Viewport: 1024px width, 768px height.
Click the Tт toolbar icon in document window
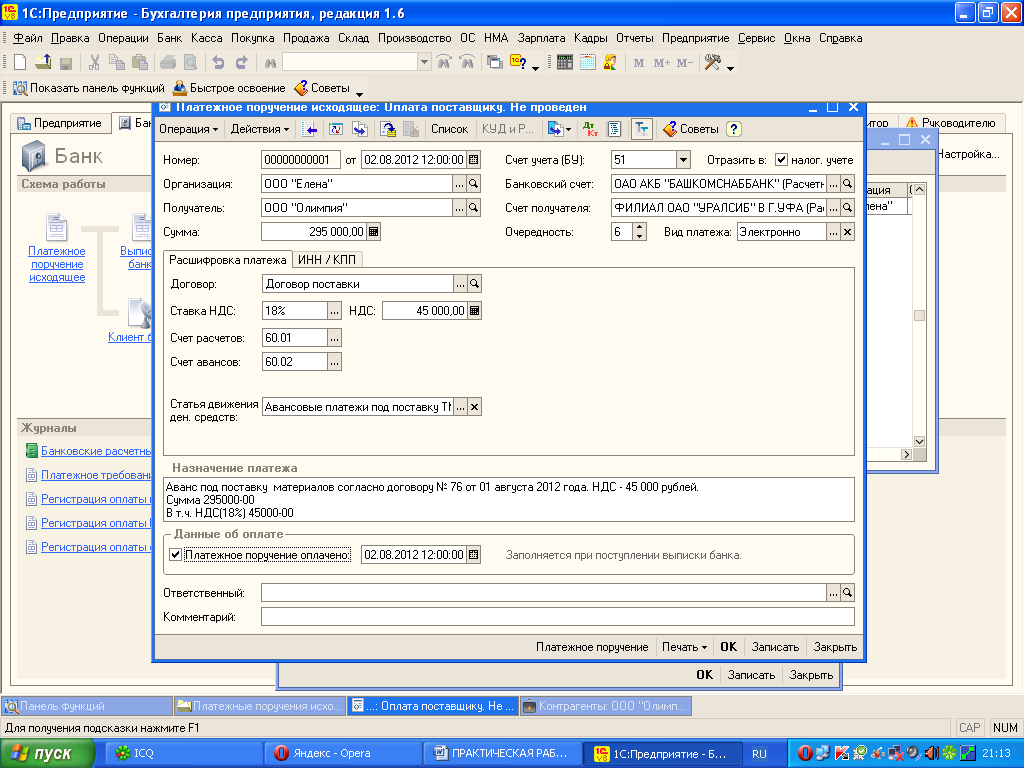tap(642, 129)
